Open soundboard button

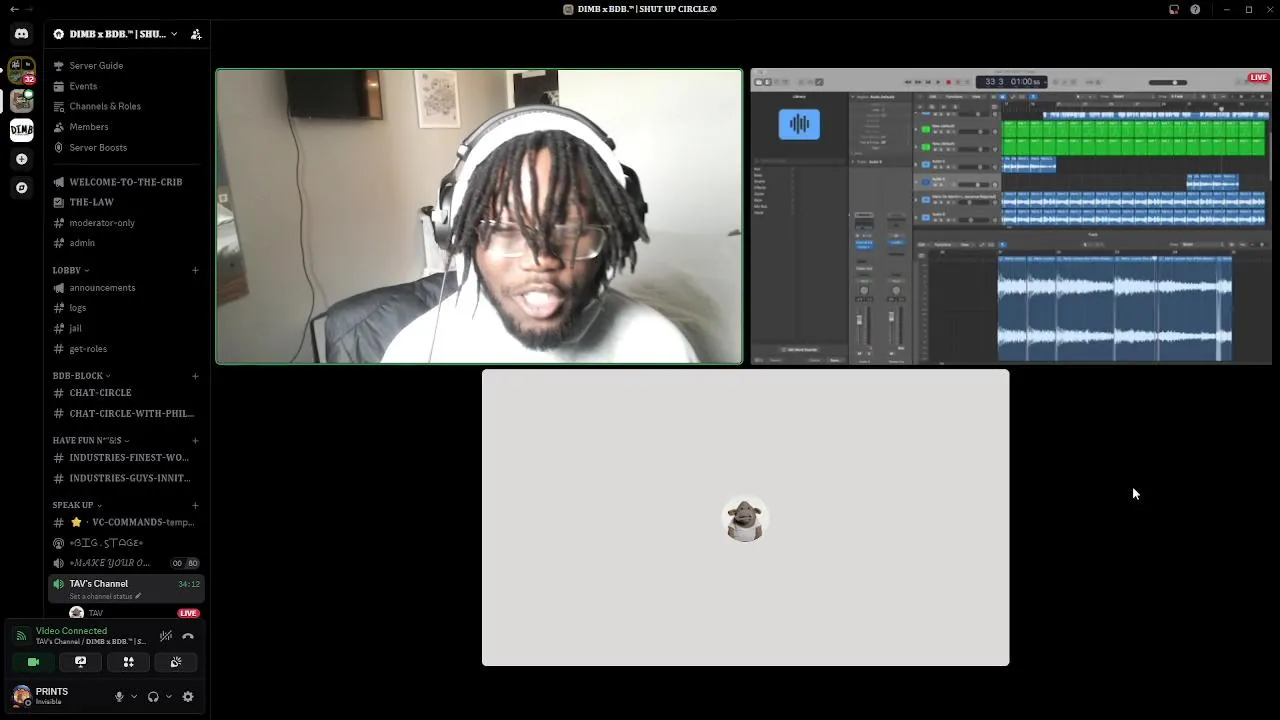click(176, 662)
